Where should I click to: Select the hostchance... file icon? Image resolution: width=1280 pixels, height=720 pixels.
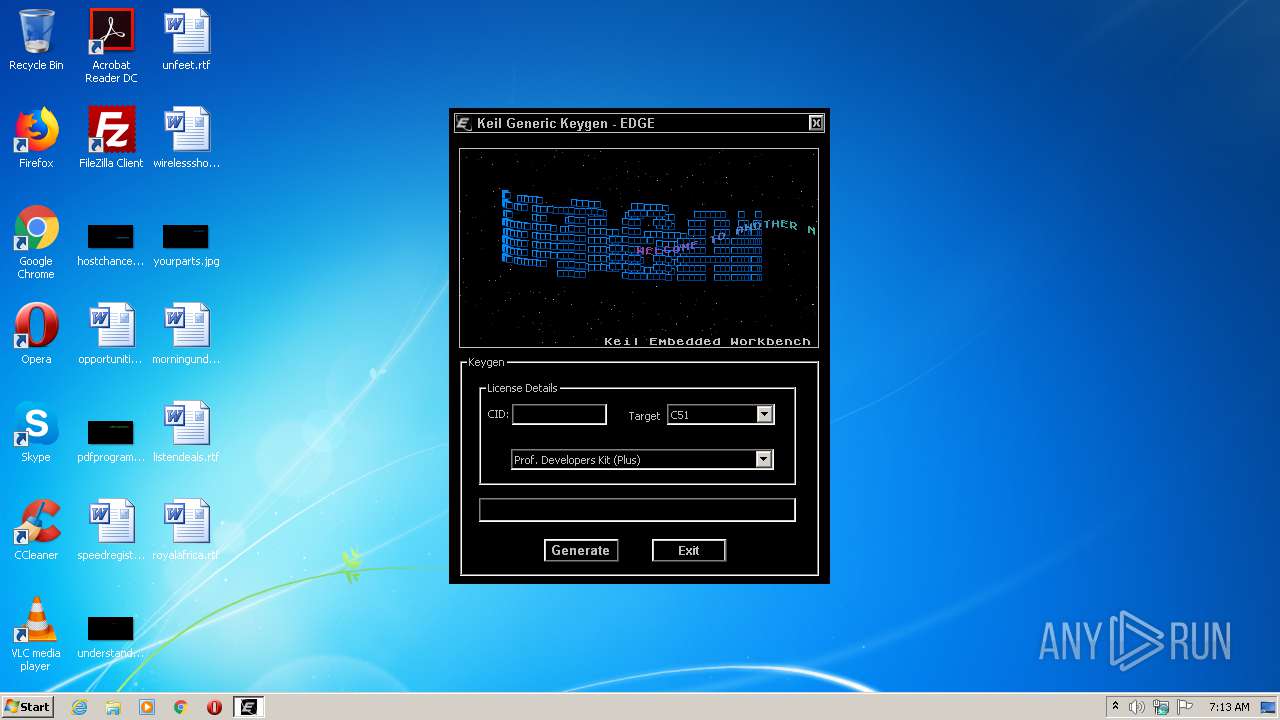point(111,245)
